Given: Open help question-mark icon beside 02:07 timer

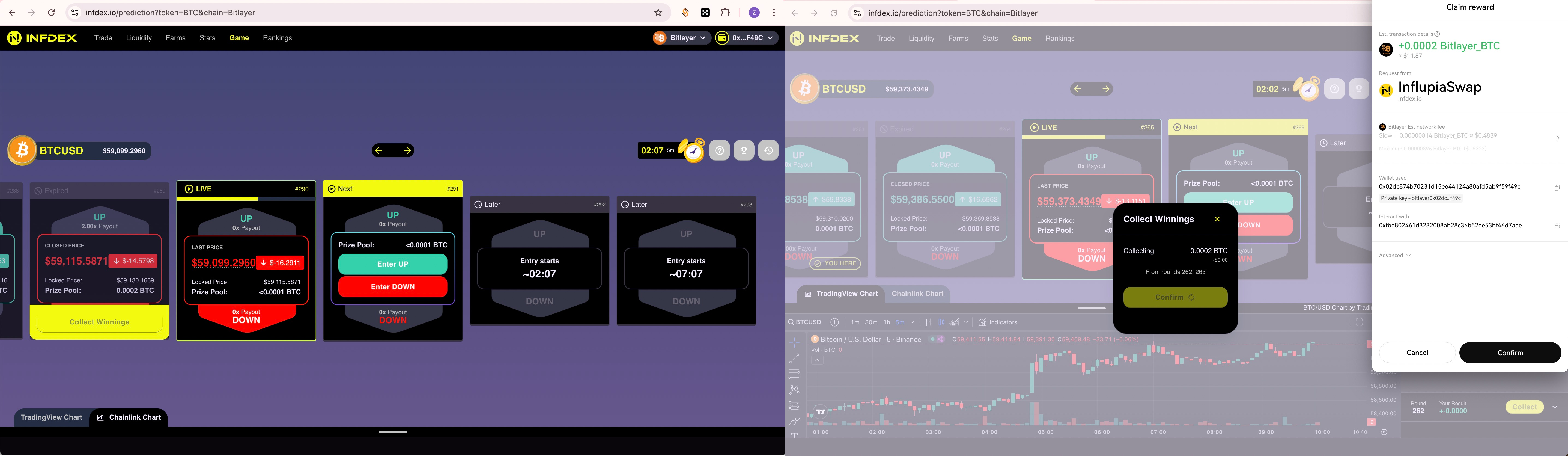Looking at the screenshot, I should coord(720,150).
